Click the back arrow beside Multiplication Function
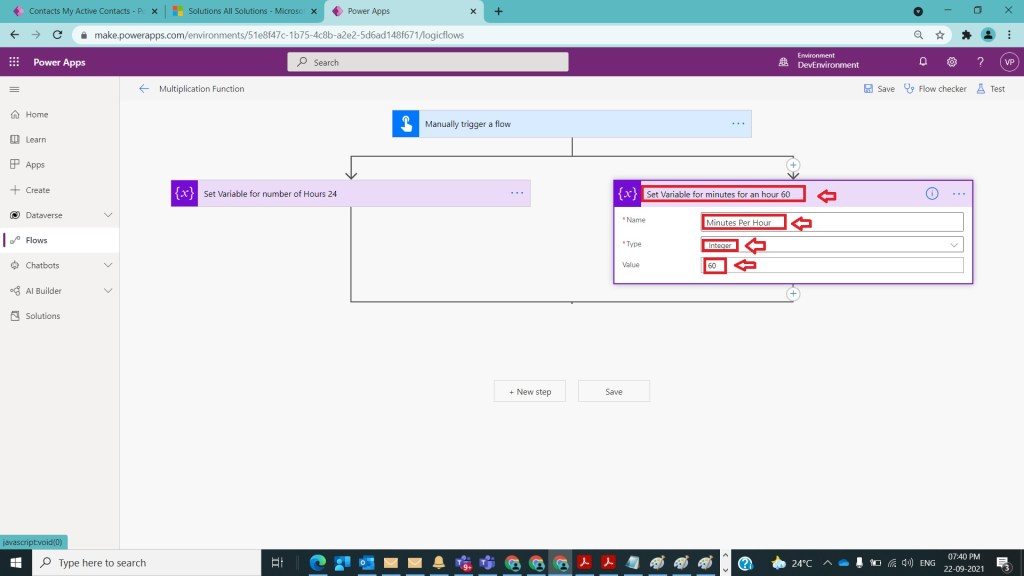Screen dimensions: 1024x576 pos(144,89)
